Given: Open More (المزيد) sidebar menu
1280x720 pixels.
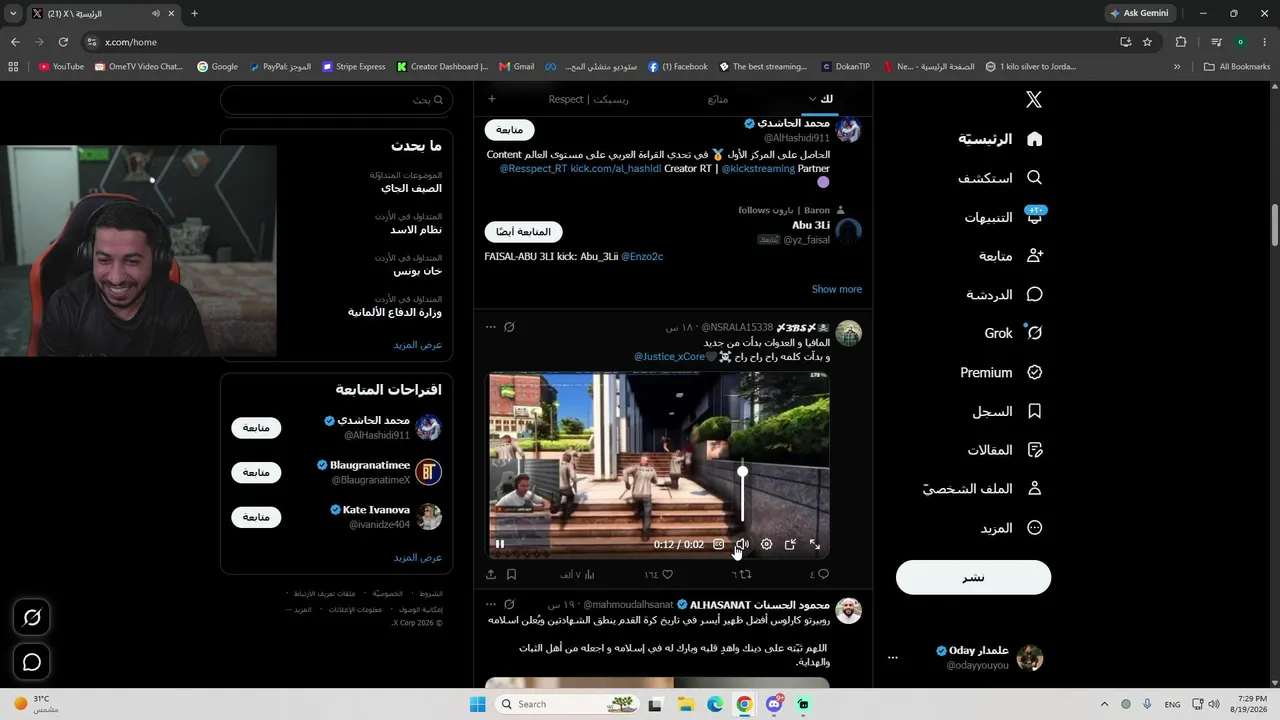Looking at the screenshot, I should (1011, 528).
